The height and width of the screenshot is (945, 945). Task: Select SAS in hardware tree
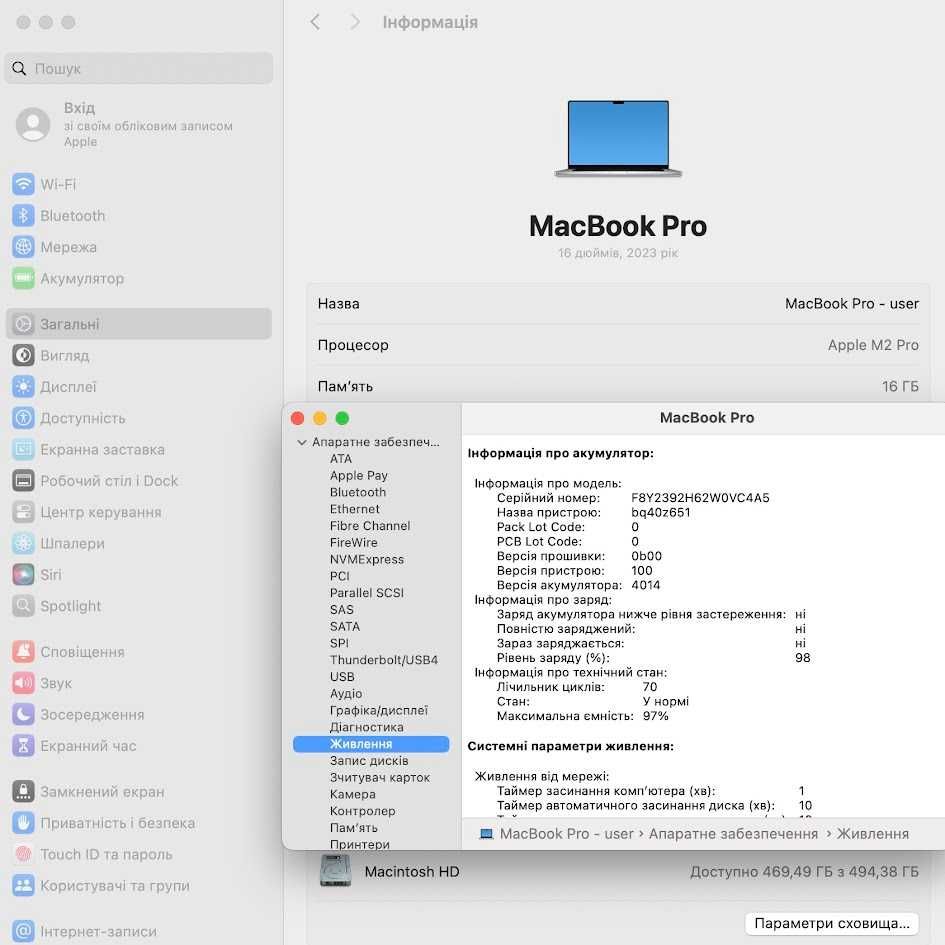tap(341, 610)
